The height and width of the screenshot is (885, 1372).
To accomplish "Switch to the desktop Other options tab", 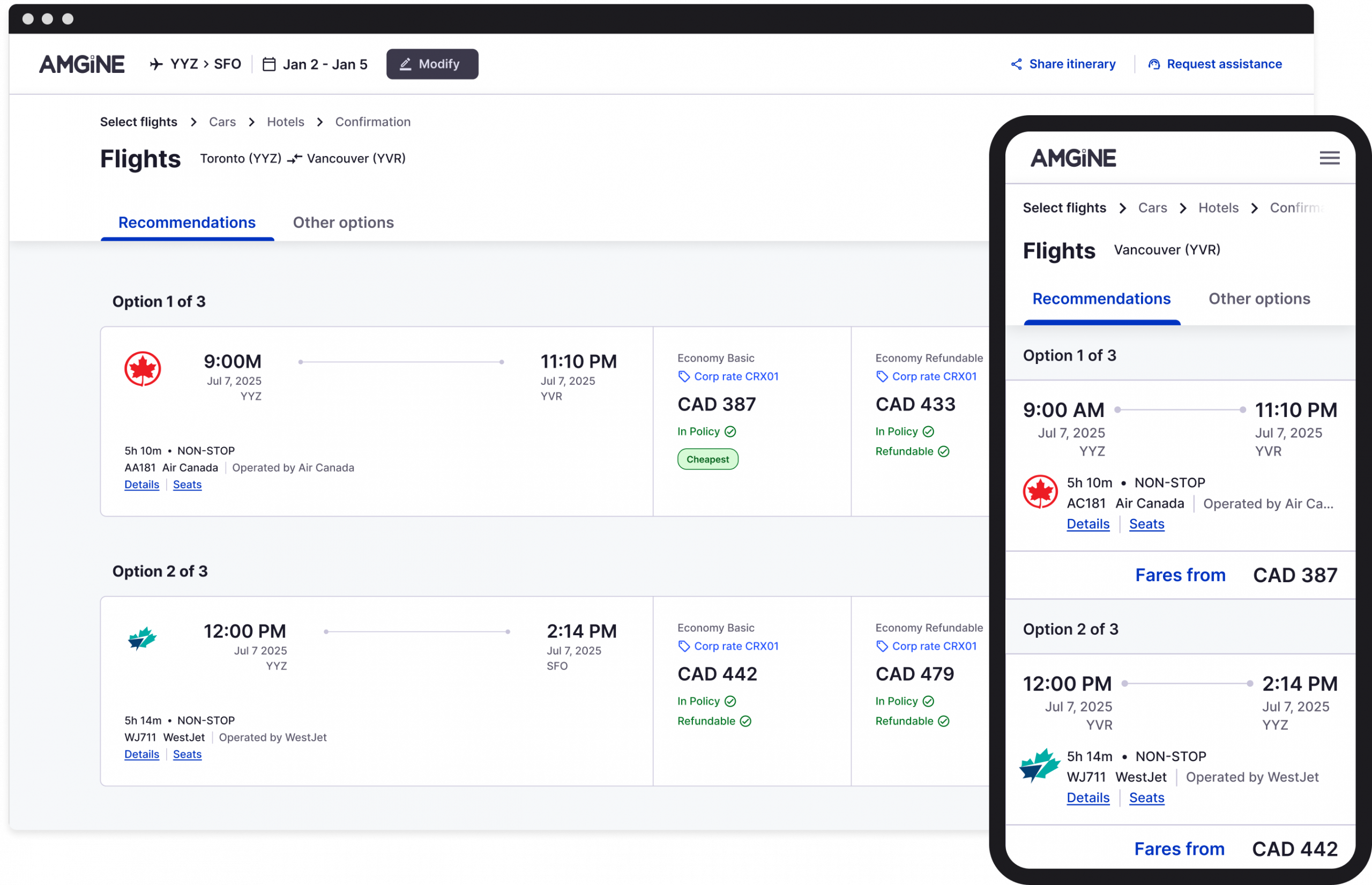I will tap(343, 222).
